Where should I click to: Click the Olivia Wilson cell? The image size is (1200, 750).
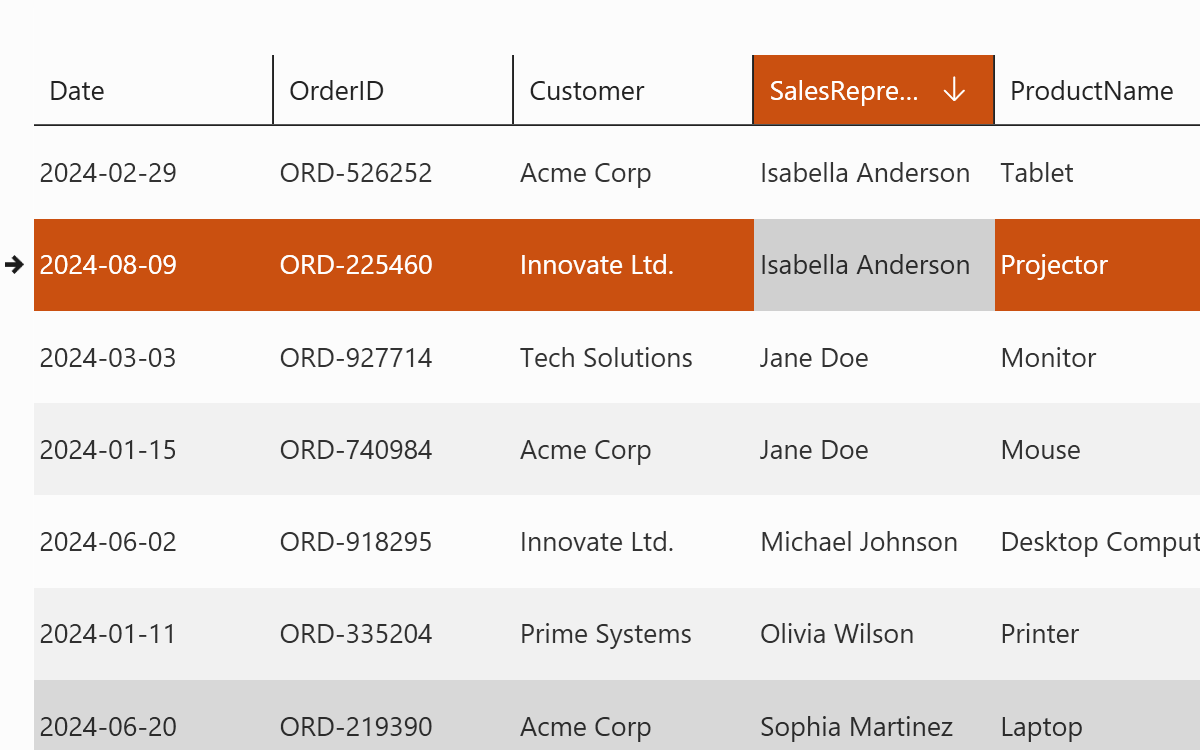tap(837, 634)
